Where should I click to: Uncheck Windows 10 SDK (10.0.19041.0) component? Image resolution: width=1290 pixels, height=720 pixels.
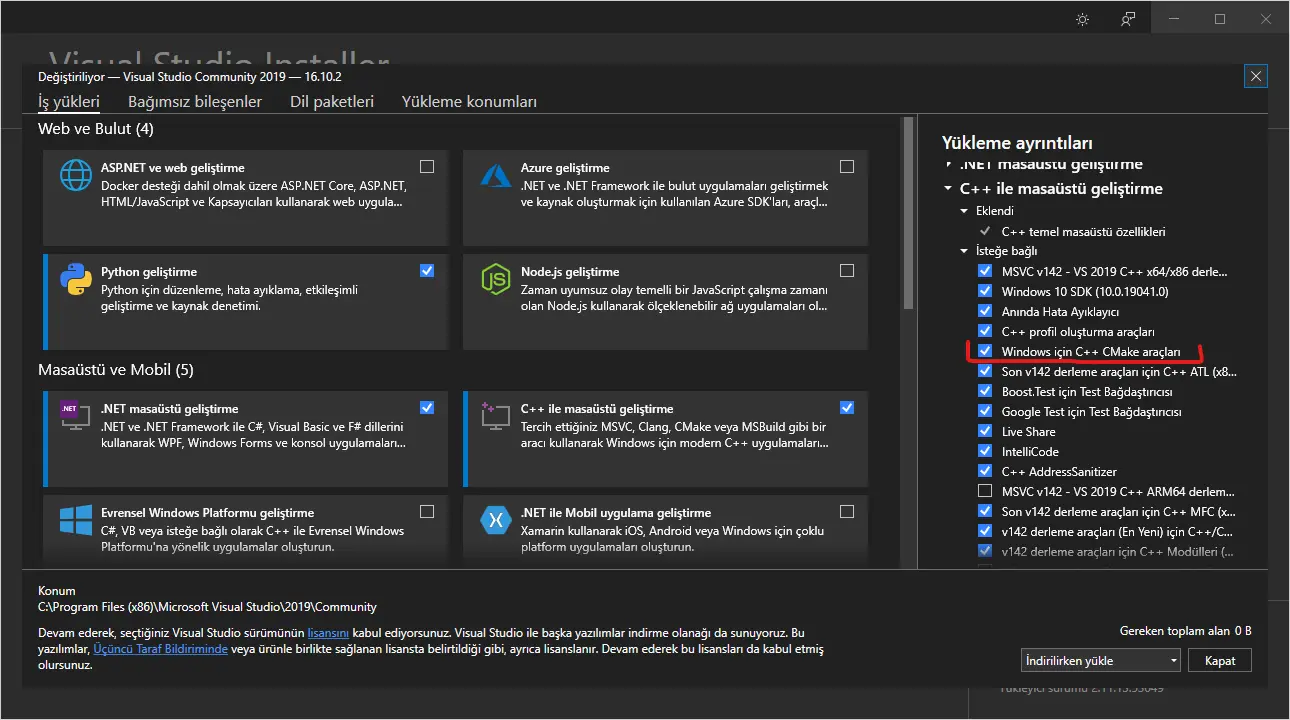985,291
